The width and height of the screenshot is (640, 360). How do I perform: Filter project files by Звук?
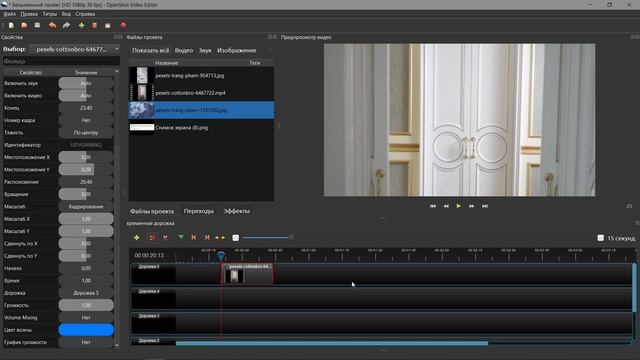205,50
